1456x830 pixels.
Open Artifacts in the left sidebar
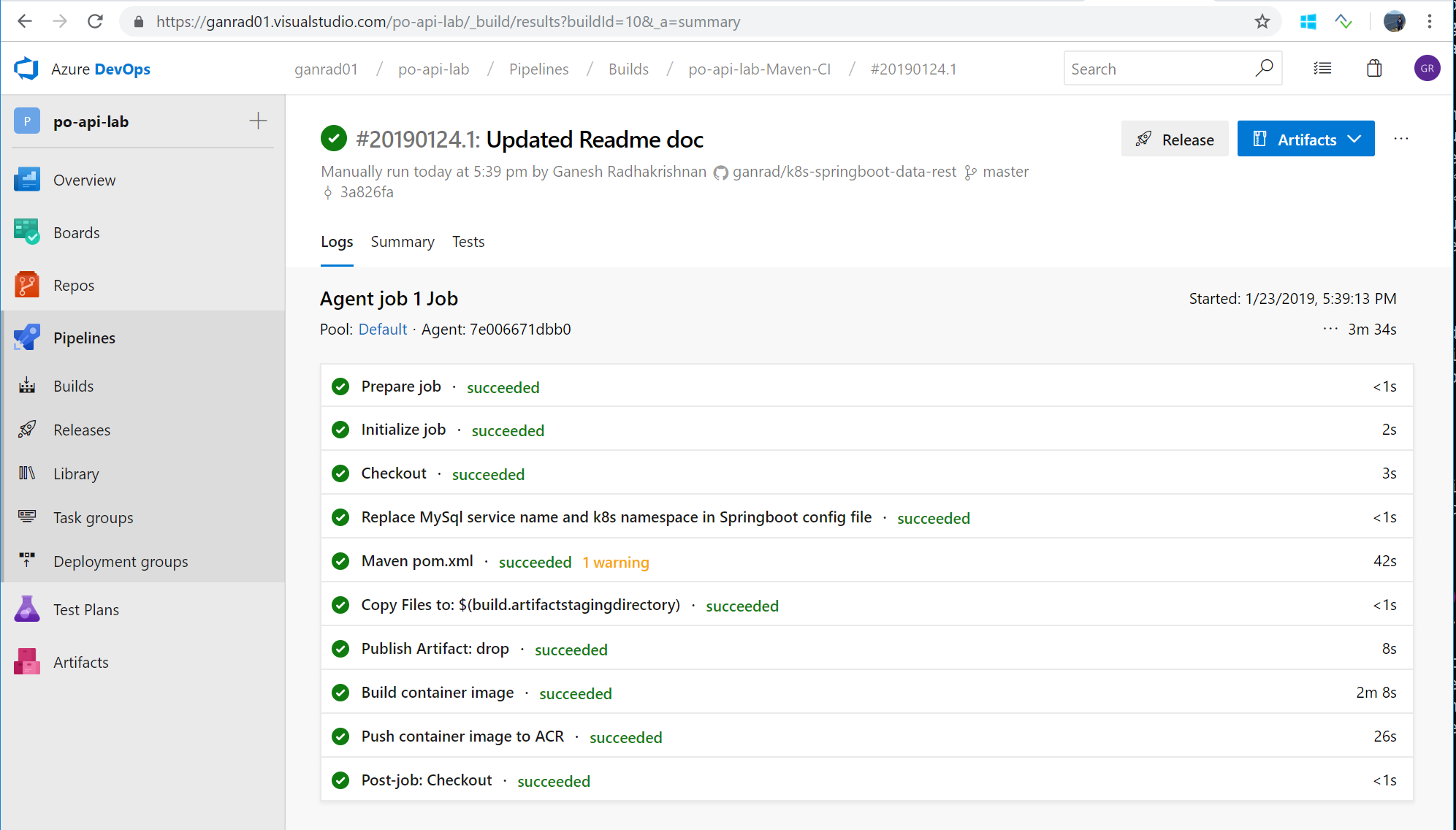[80, 662]
